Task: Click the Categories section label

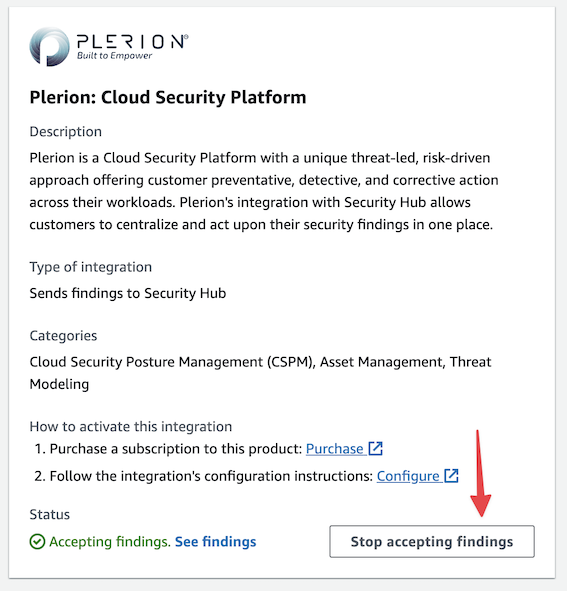Action: (63, 335)
